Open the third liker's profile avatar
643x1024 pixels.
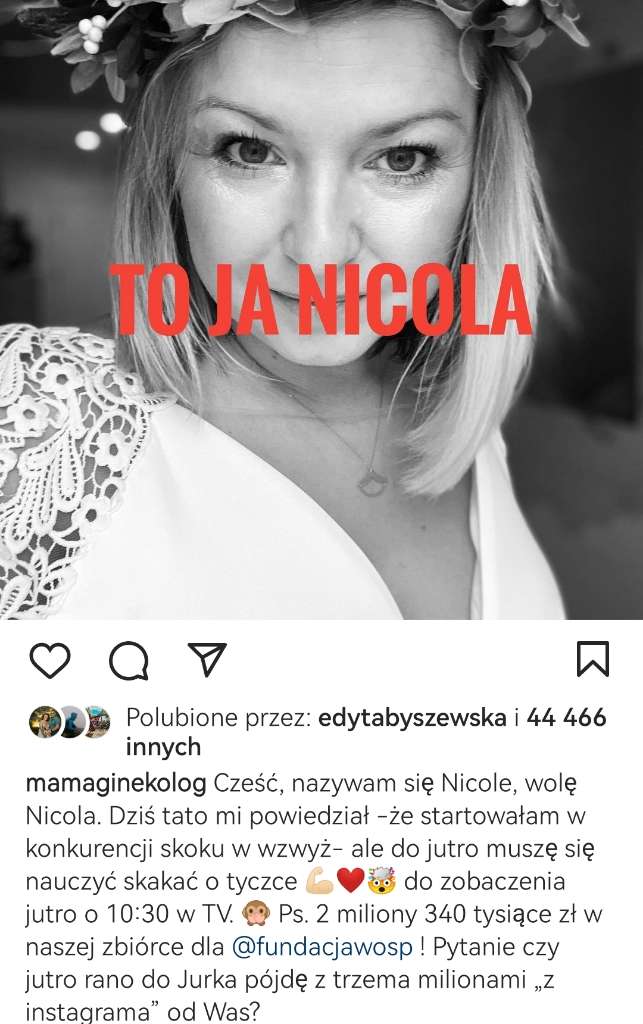pyautogui.click(x=97, y=722)
